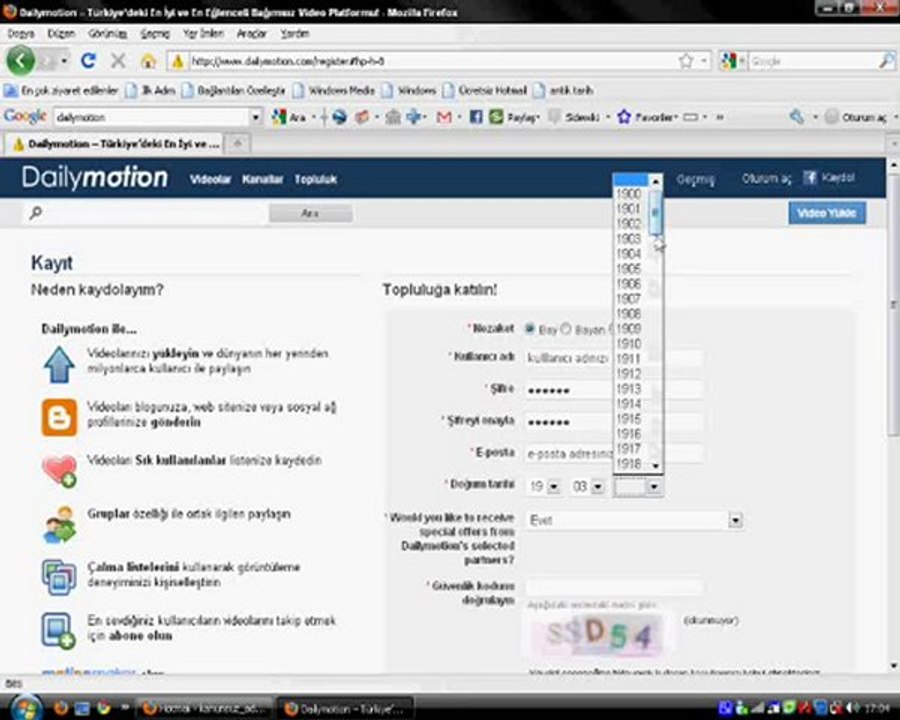Open the Windows Start orb
This screenshot has width=900, height=720.
(24, 707)
